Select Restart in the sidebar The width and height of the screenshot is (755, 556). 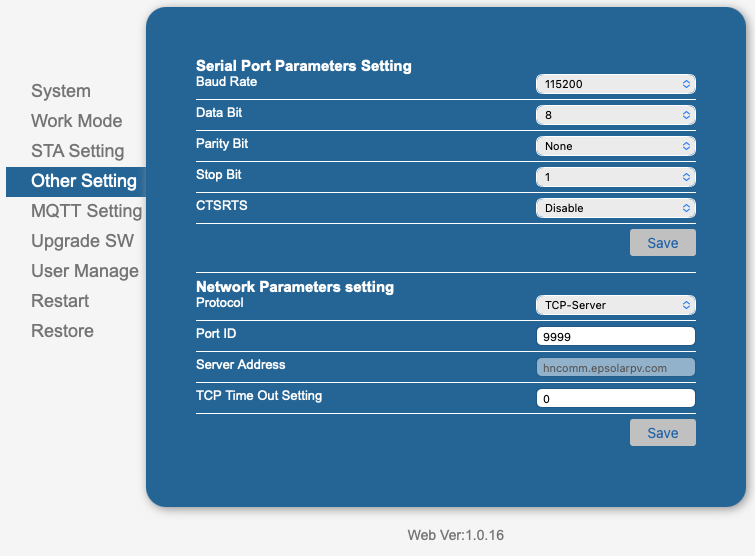pyautogui.click(x=60, y=301)
